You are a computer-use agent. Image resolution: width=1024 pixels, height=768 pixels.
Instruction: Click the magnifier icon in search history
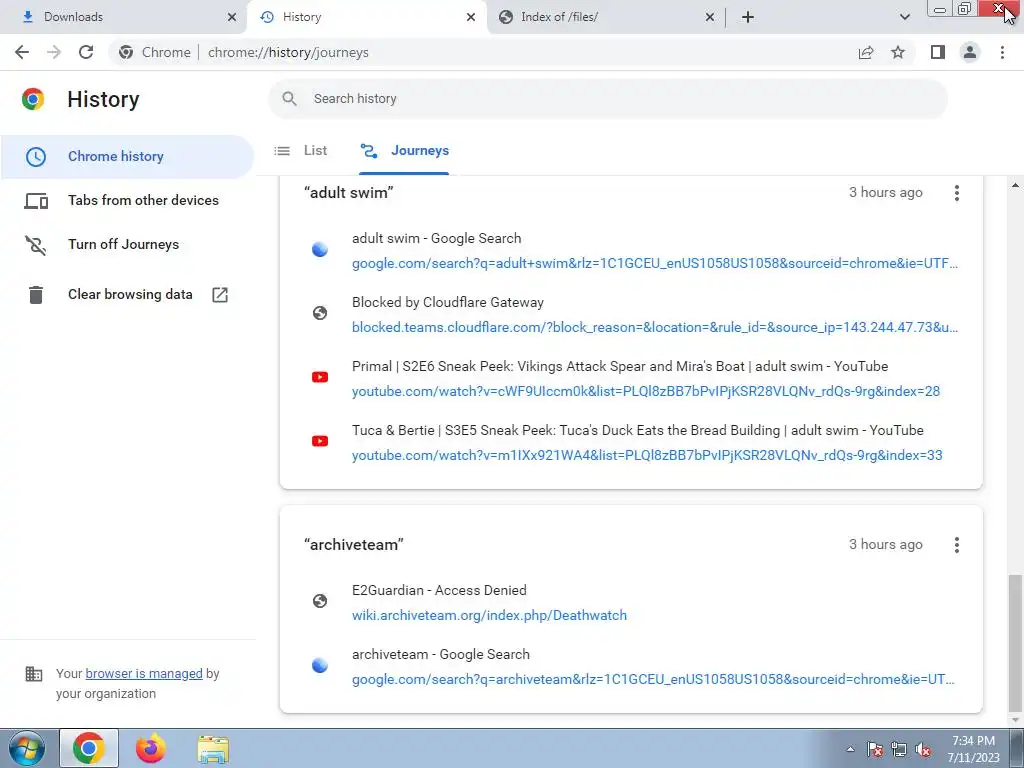click(x=289, y=99)
